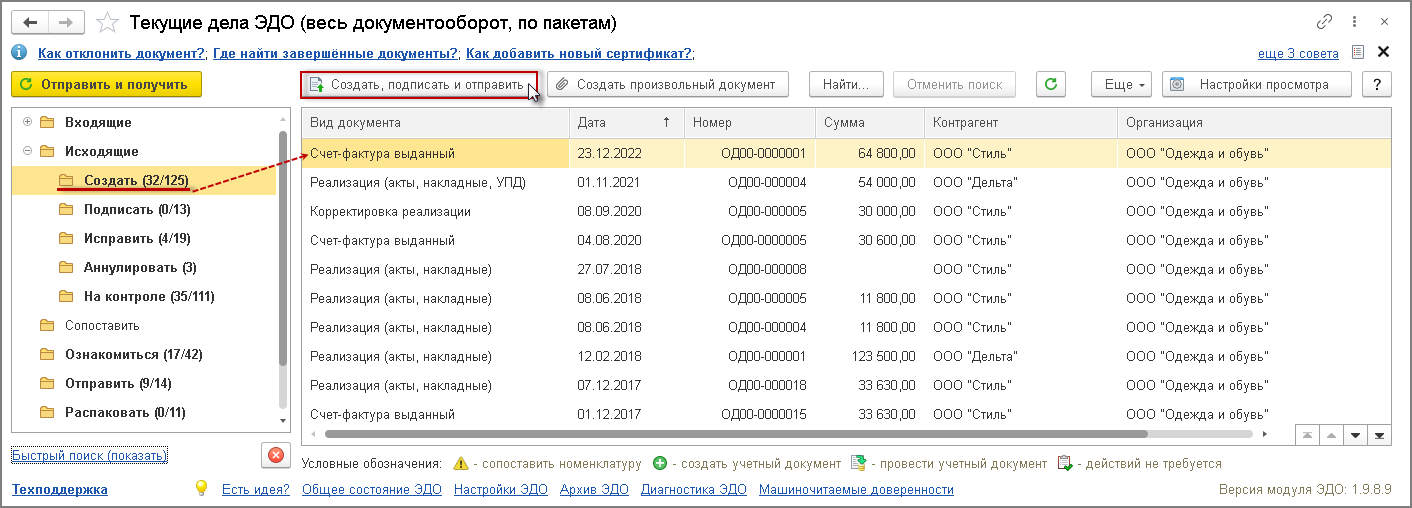Click Отправить и получить button

(106, 84)
